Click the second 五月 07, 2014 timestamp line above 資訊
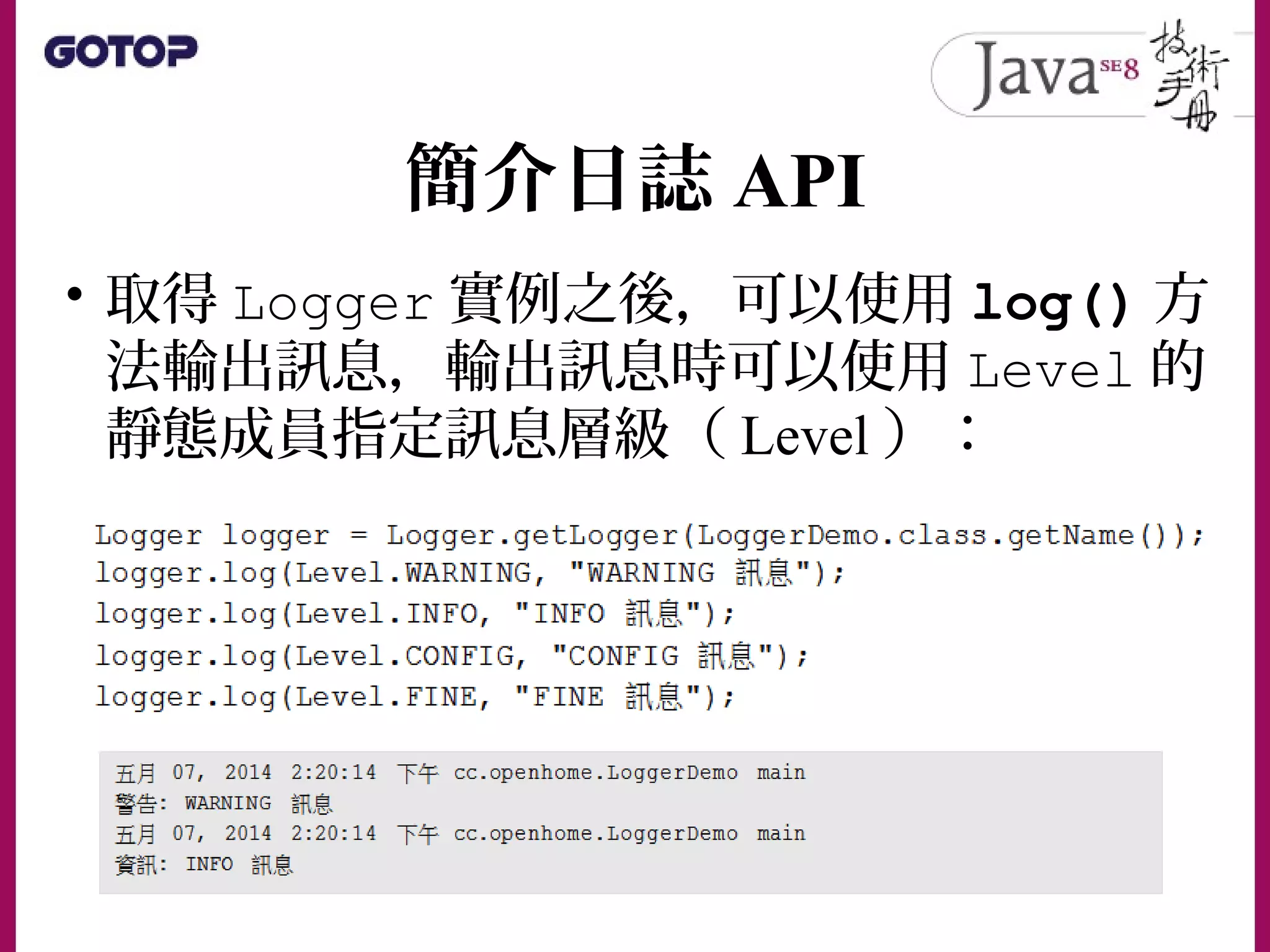Viewport: 1270px width, 952px height. 460,834
